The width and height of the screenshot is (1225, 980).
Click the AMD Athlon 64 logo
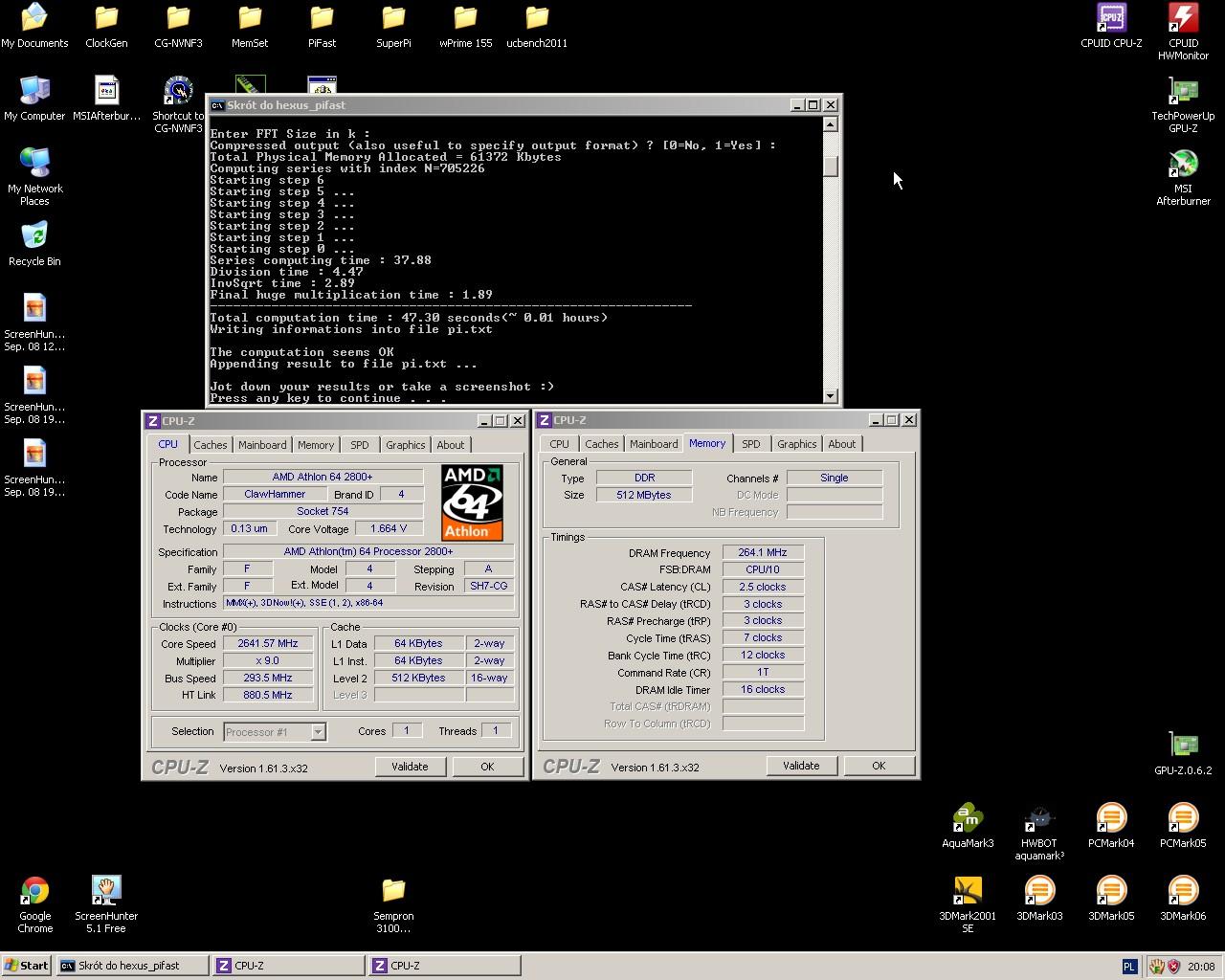[x=472, y=502]
